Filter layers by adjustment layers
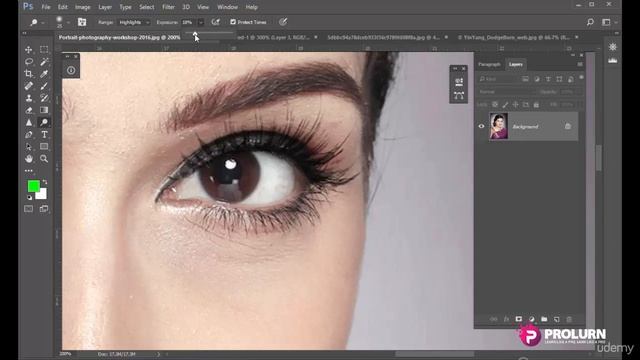This screenshot has width=640, height=360. 537,79
